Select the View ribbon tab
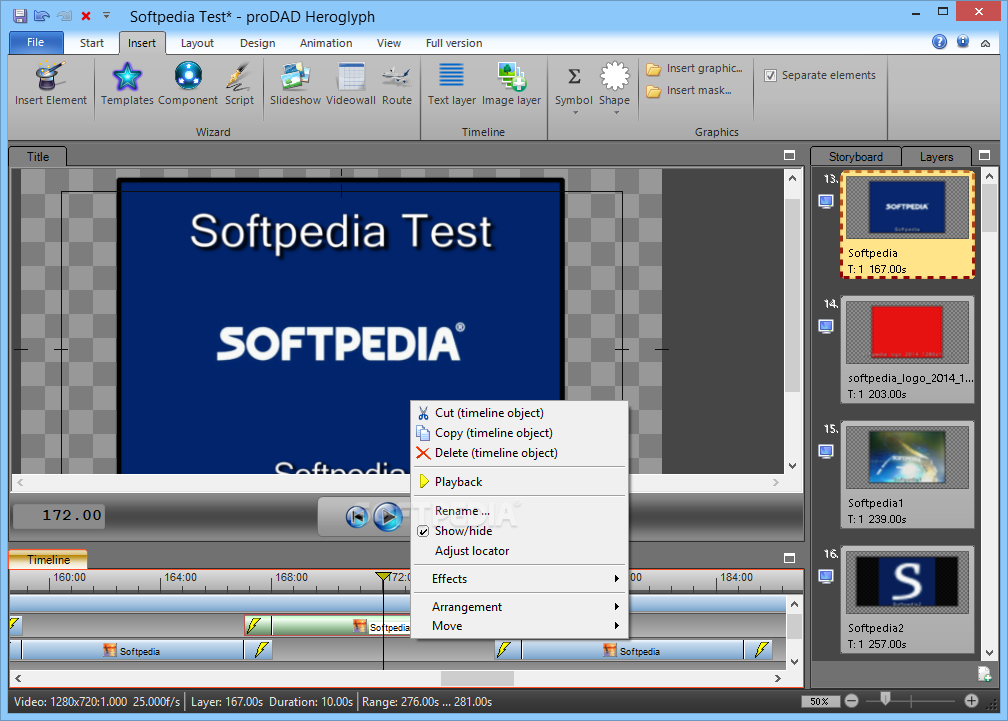The width and height of the screenshot is (1008, 721). pyautogui.click(x=388, y=43)
